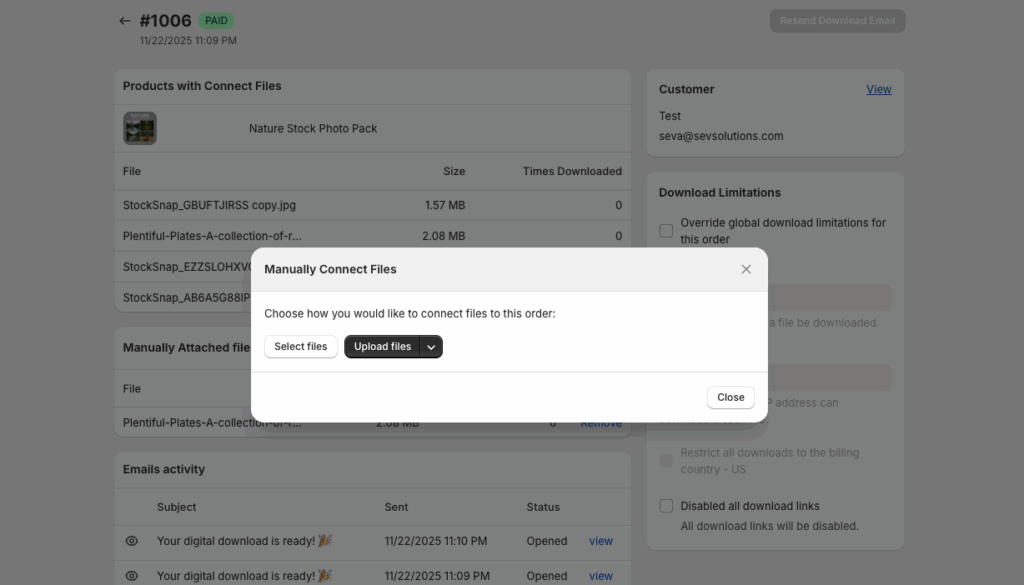Screen dimensions: 1024x585
Task: Open the Nature Stock Photo Pack thumbnail
Action: point(140,128)
